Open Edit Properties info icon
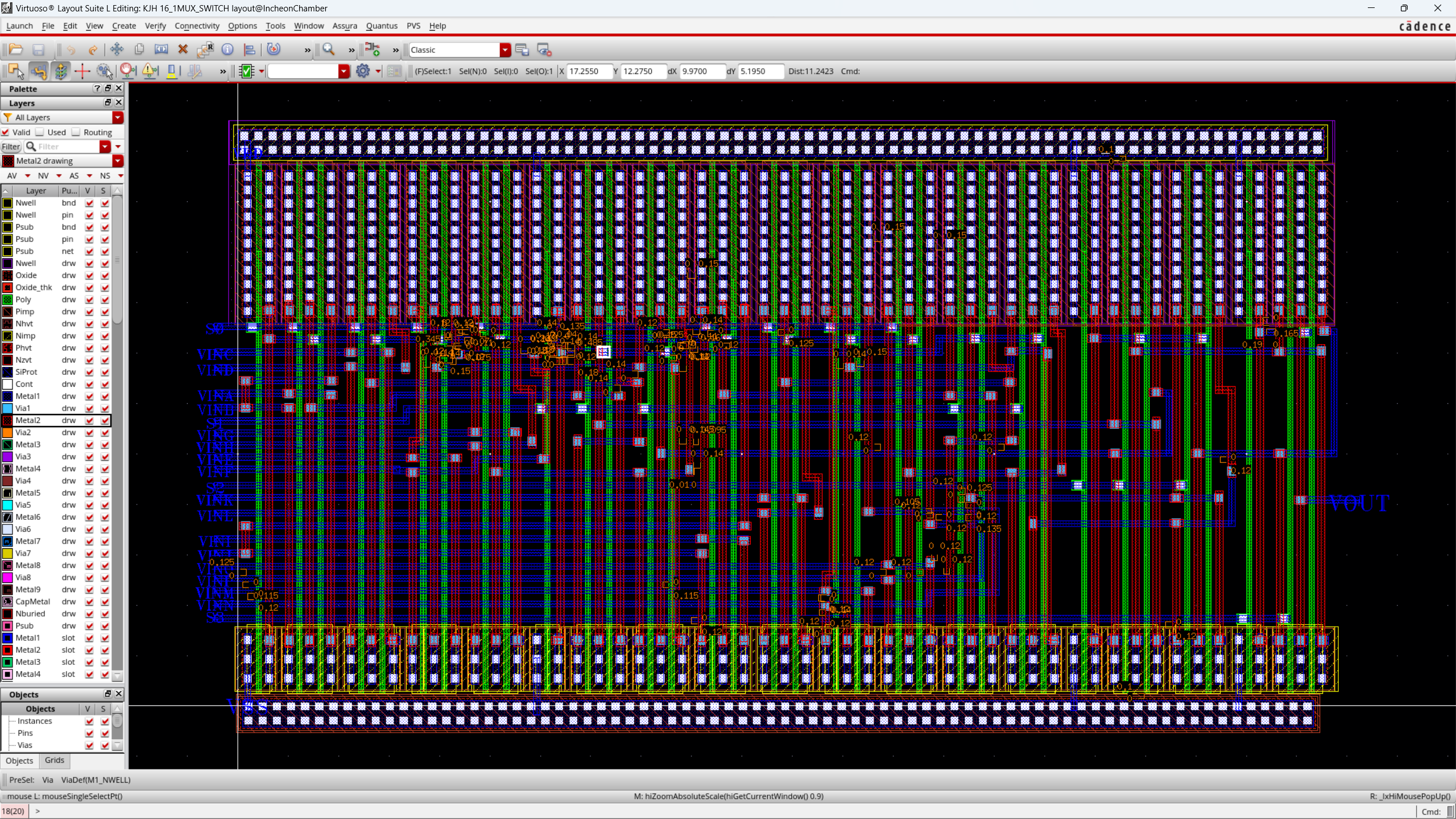The height and width of the screenshot is (819, 1456). (227, 49)
